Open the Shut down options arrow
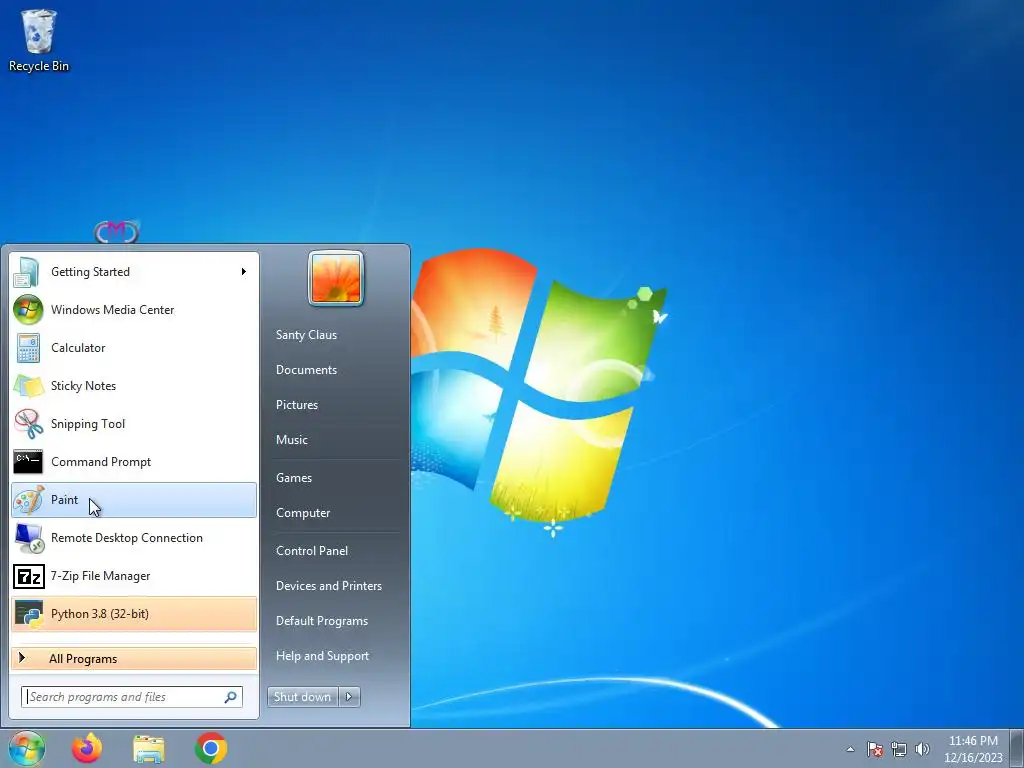This screenshot has height=768, width=1024. pos(349,697)
